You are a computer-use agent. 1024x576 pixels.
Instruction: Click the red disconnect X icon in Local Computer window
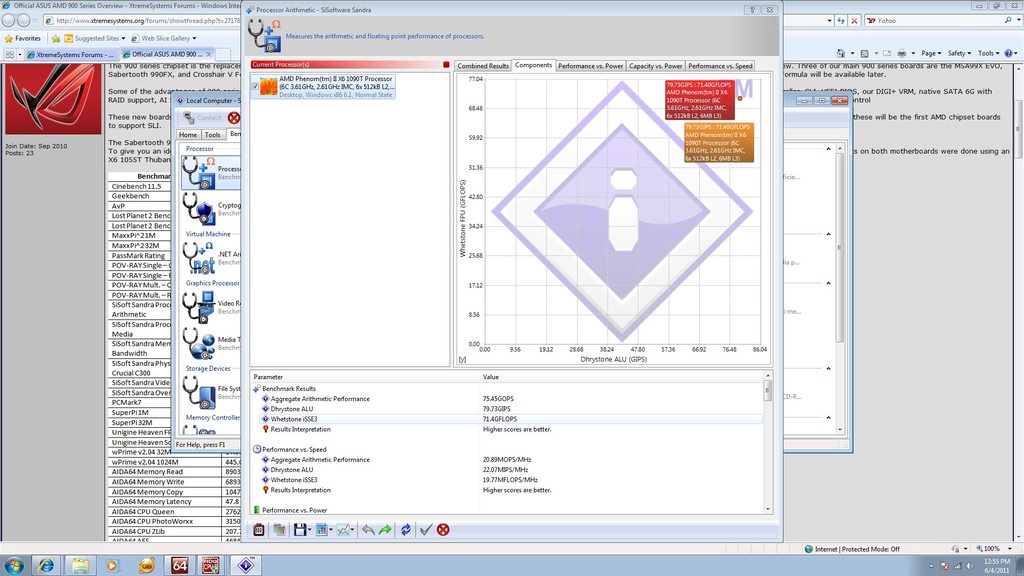[234, 118]
